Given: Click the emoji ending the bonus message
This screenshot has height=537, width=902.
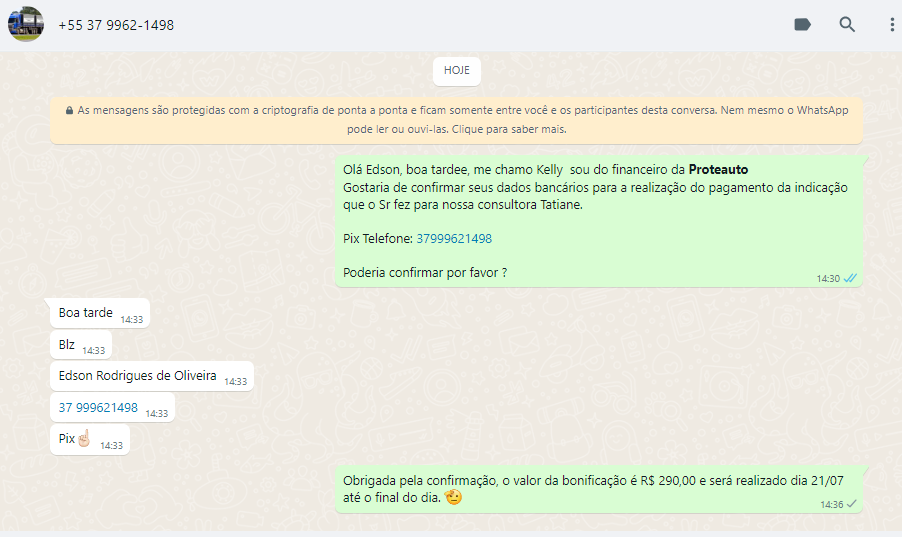Looking at the screenshot, I should 453,497.
